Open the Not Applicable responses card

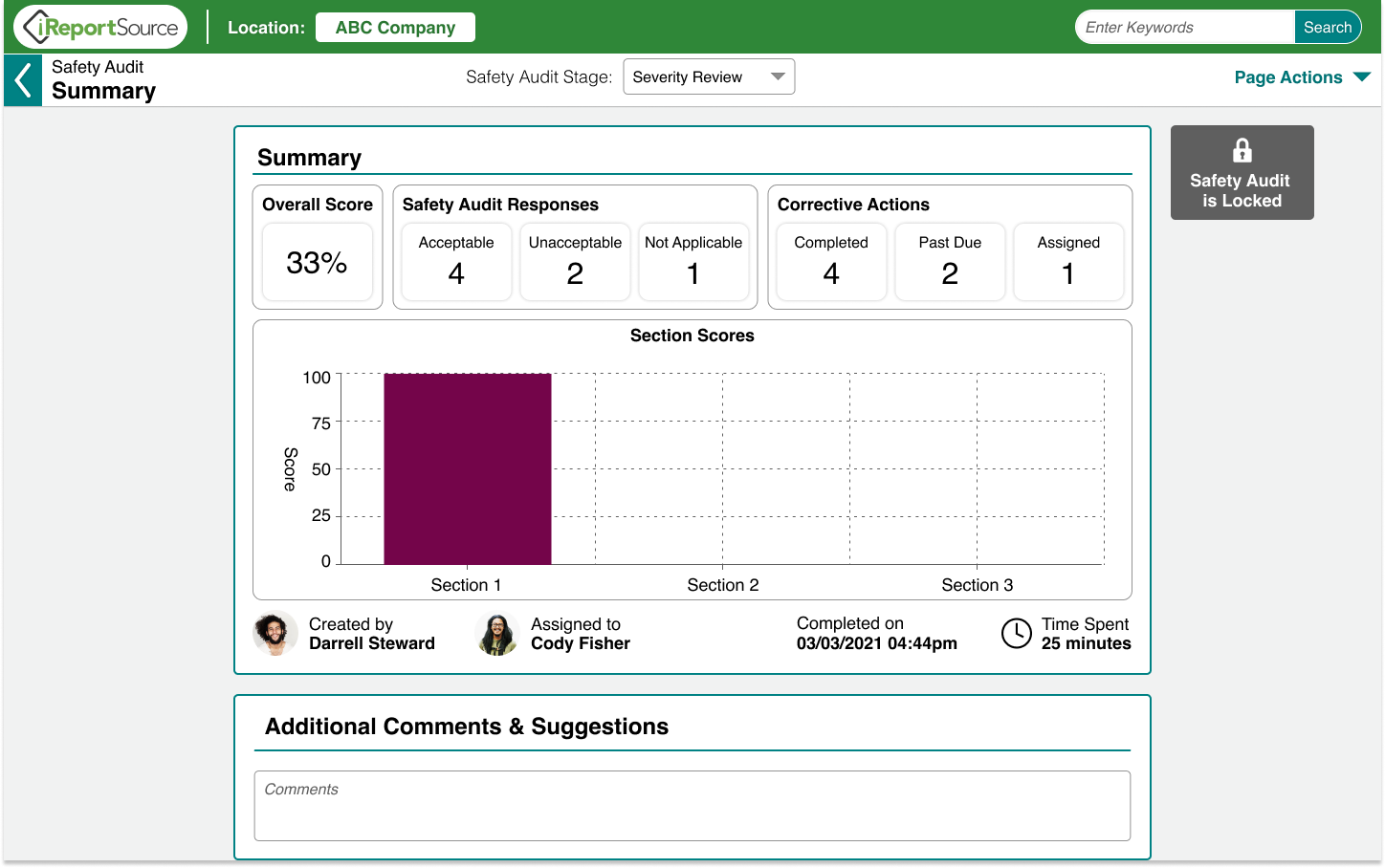[x=693, y=262]
